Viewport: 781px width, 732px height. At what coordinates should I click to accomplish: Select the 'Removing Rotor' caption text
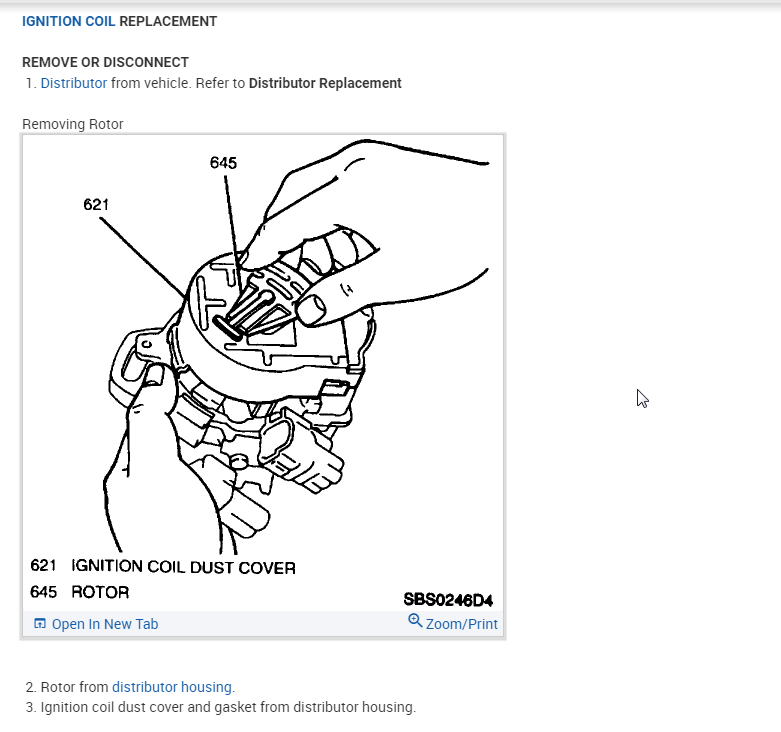tap(73, 124)
